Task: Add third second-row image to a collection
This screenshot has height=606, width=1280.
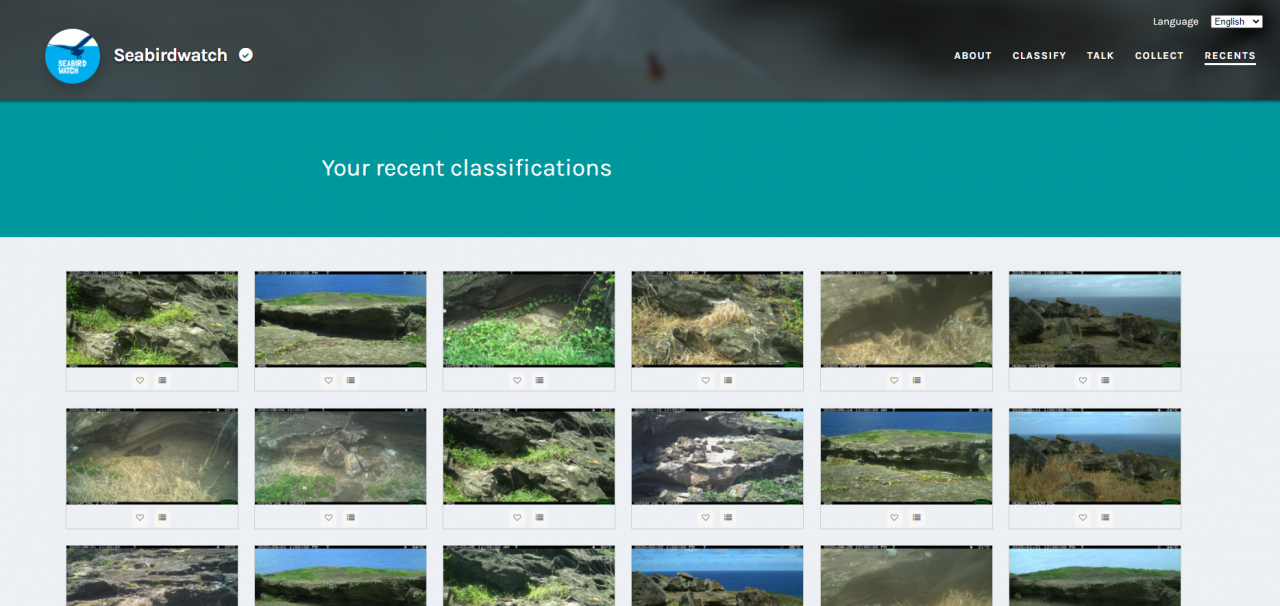Action: (x=539, y=517)
